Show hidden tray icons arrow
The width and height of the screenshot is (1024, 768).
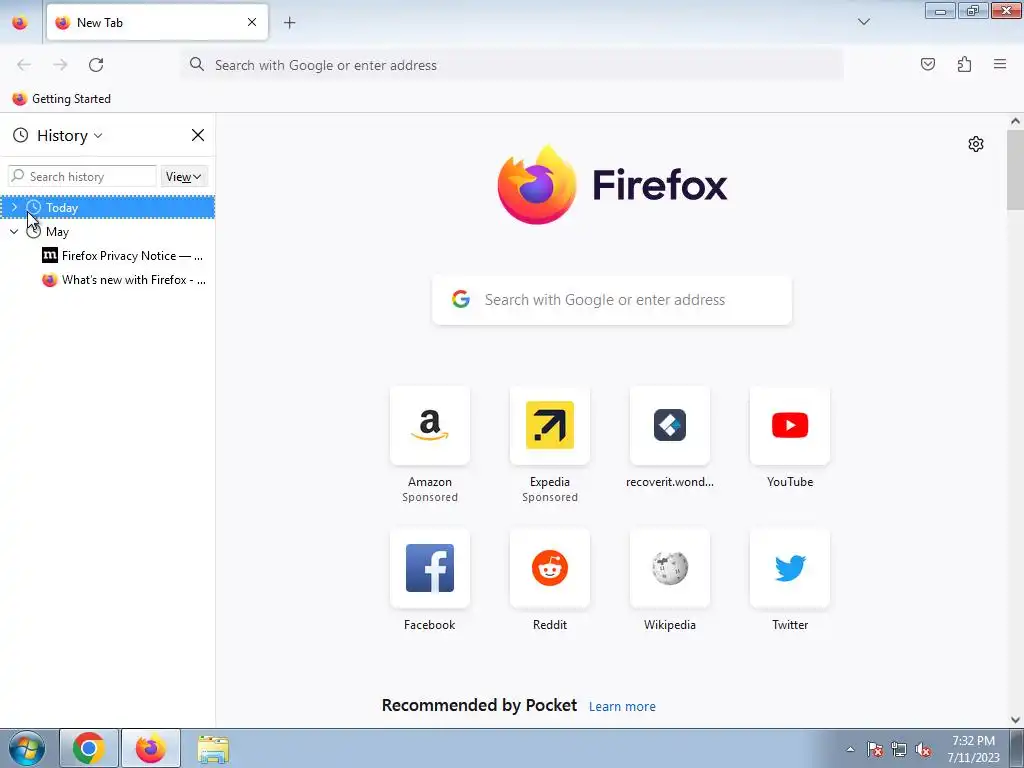[x=850, y=749]
